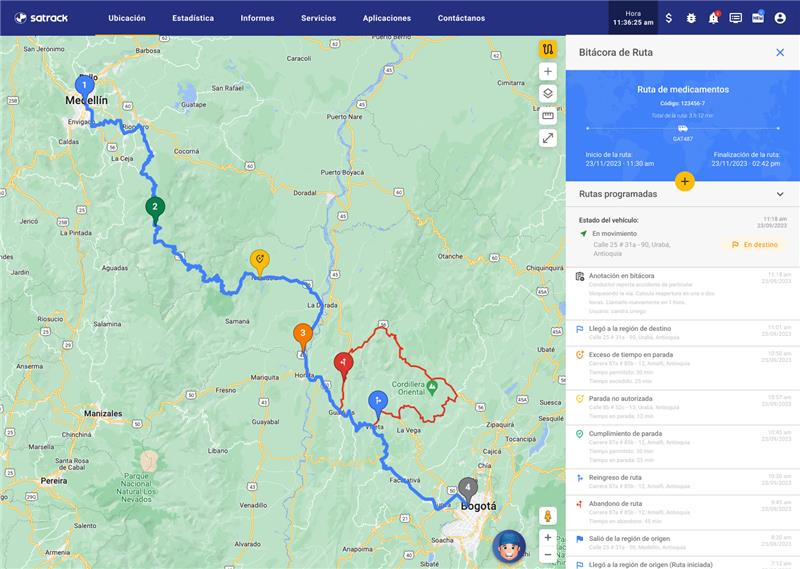Click the dollar sign billing icon
Image resolution: width=800 pixels, height=569 pixels.
(x=668, y=18)
